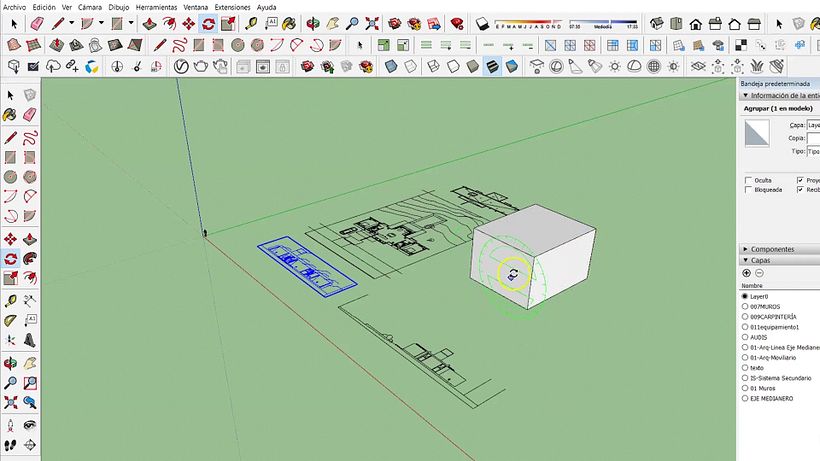The image size is (820, 461).
Task: Open the Ayuda menu
Action: point(267,7)
